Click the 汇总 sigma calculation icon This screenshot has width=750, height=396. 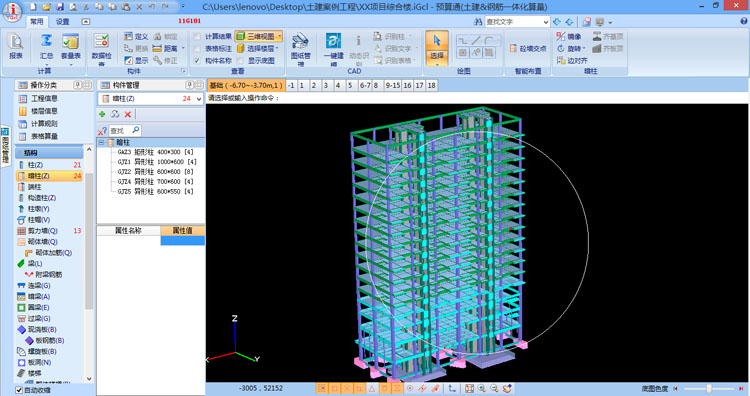(46, 47)
